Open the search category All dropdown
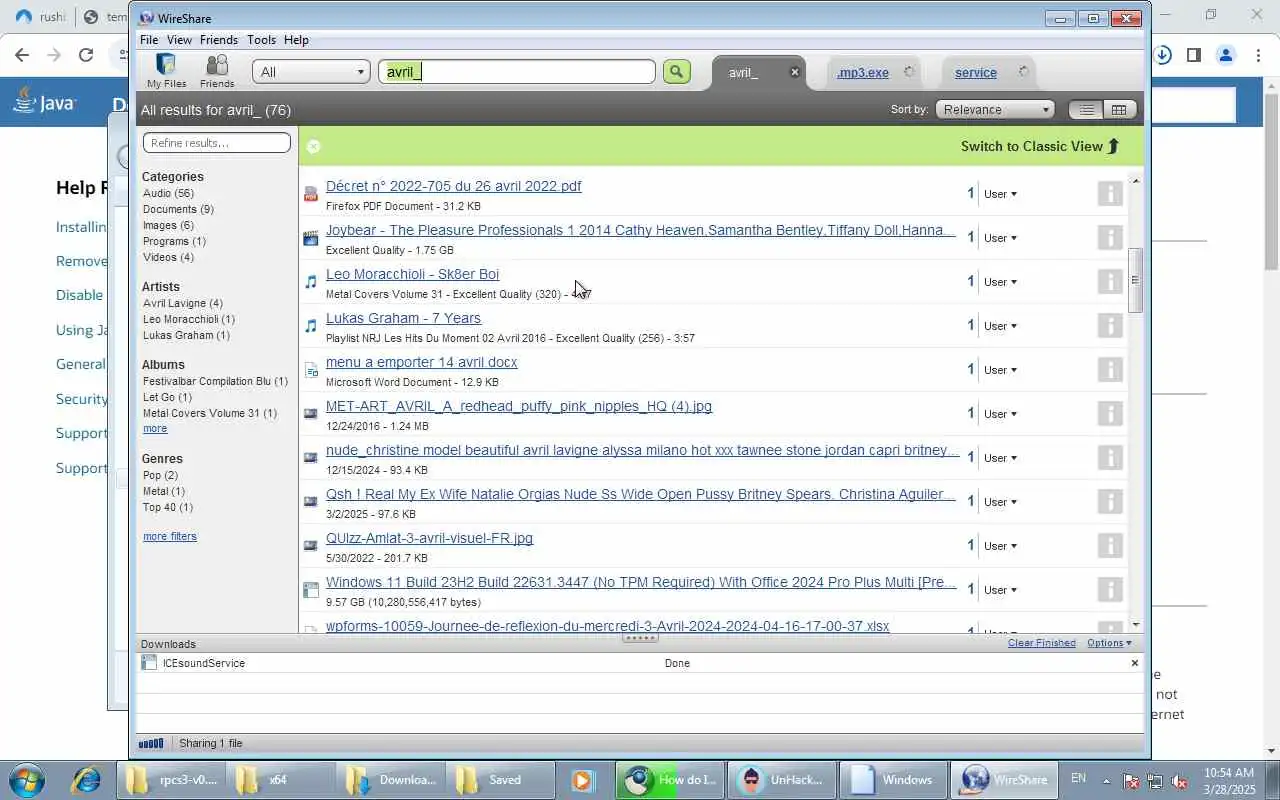The image size is (1280, 800). (x=311, y=72)
